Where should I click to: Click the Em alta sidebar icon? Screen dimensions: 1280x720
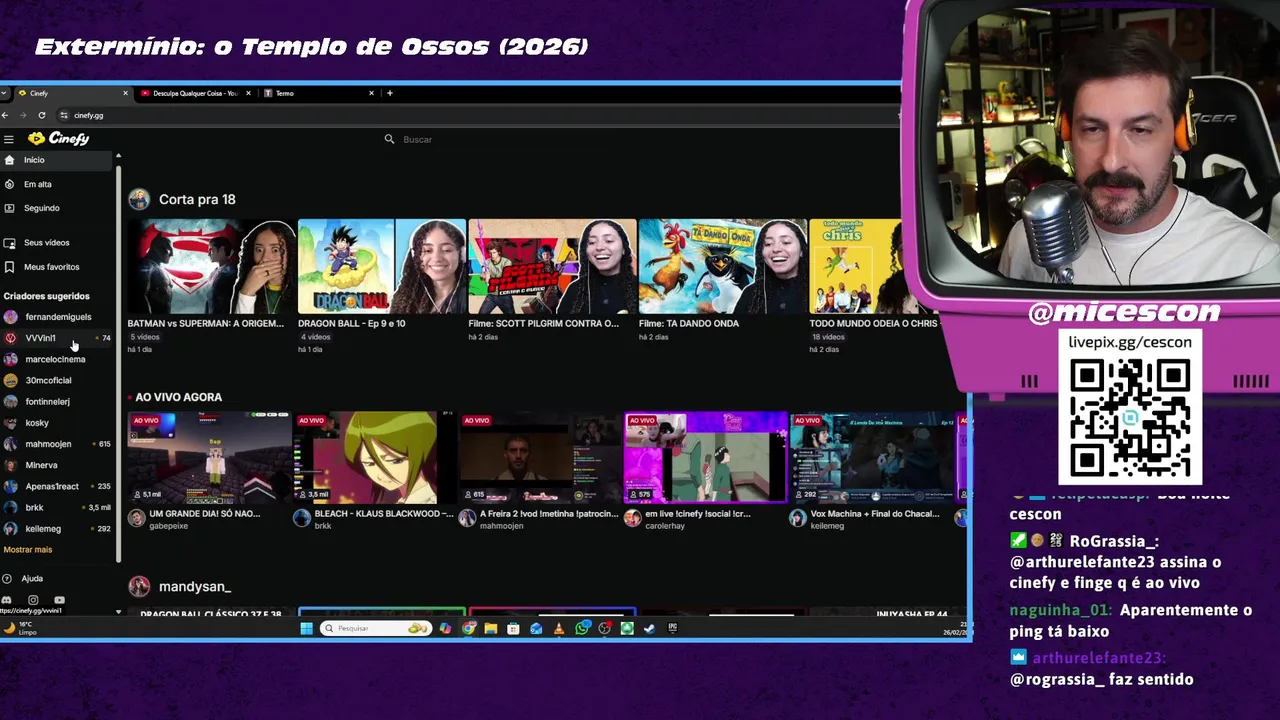[x=9, y=184]
